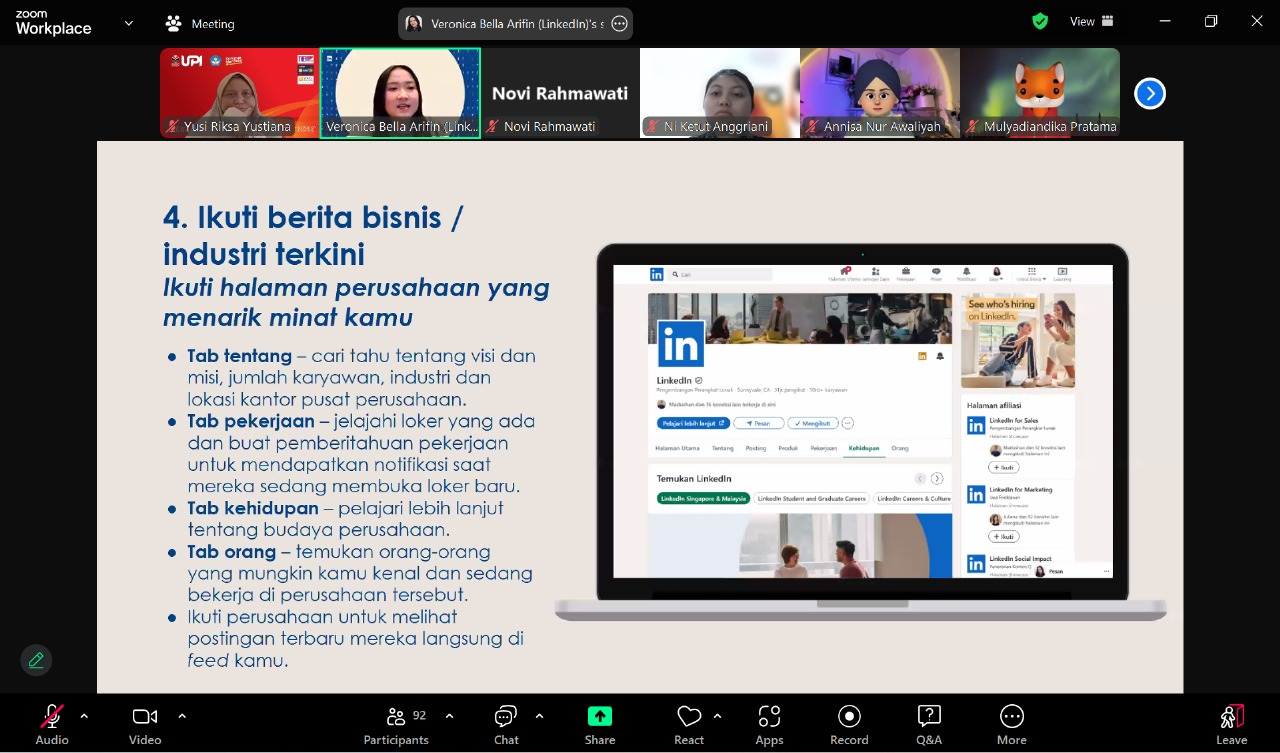This screenshot has height=753, width=1280.
Task: Open the Chat panel
Action: click(506, 724)
